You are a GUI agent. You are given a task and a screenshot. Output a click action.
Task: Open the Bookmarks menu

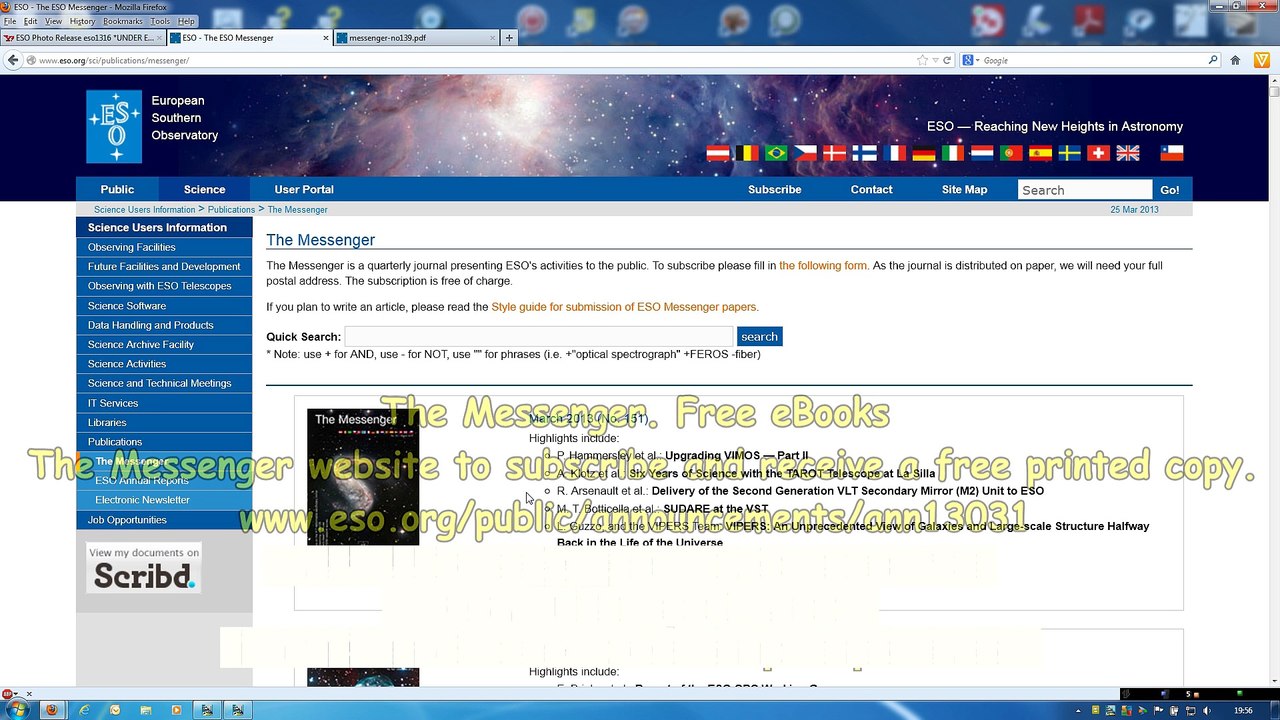click(123, 21)
